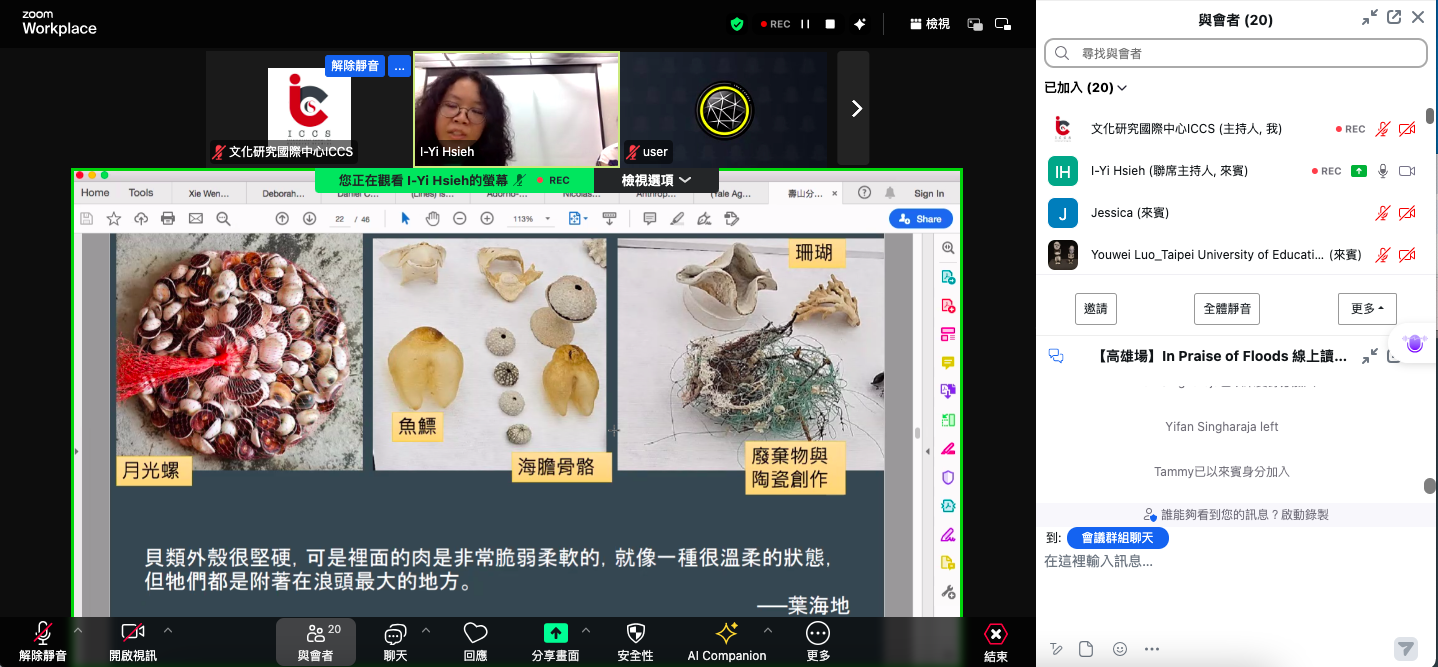Open the 會議群組聊天 recipient selector

[1117, 538]
